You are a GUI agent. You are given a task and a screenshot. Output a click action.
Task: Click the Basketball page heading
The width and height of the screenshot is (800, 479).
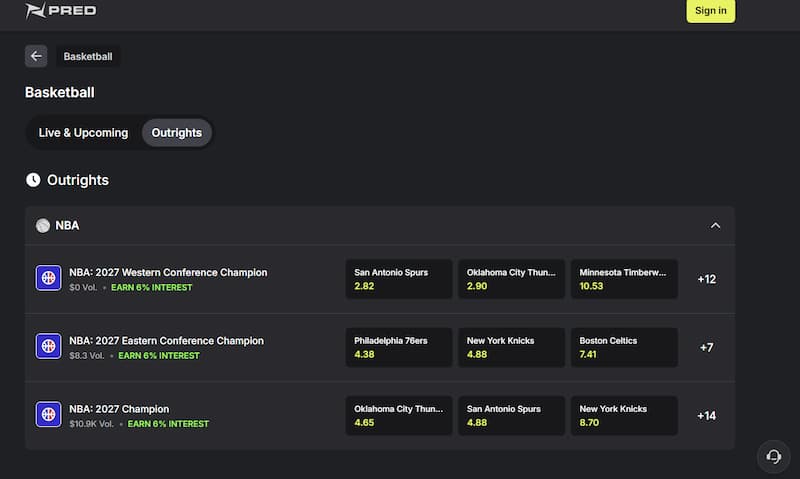tap(60, 92)
